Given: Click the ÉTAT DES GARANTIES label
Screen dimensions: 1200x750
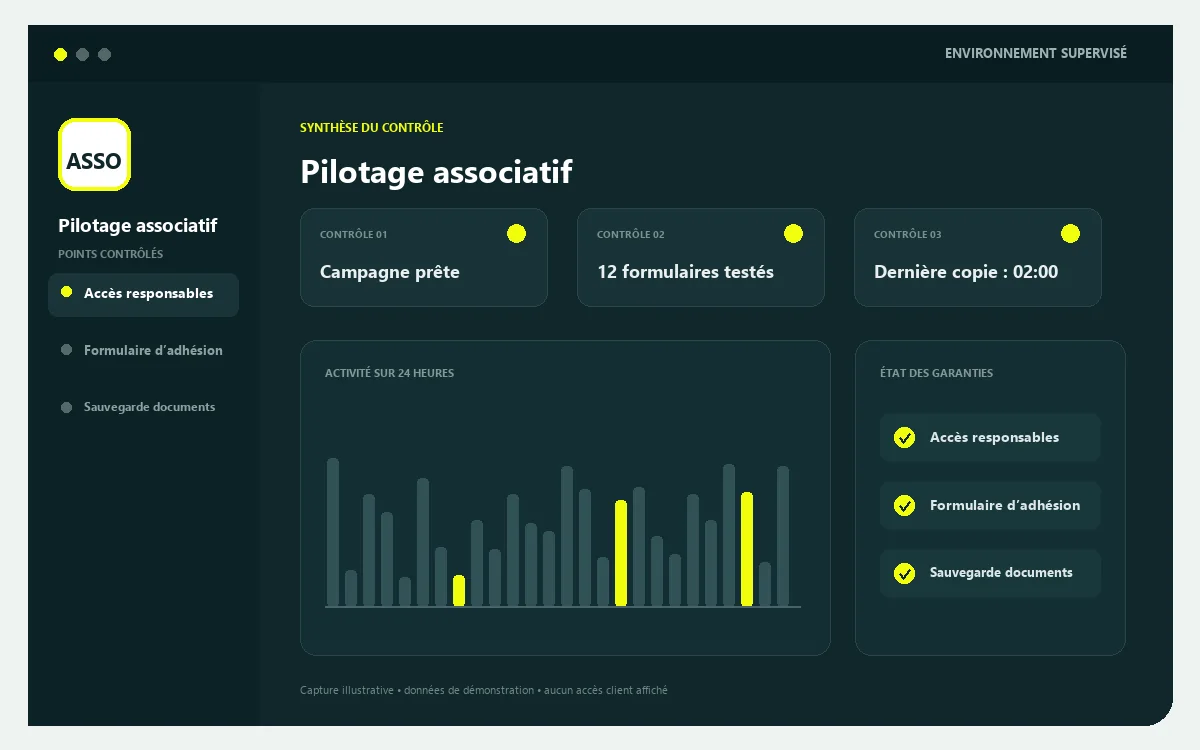Looking at the screenshot, I should (x=937, y=373).
